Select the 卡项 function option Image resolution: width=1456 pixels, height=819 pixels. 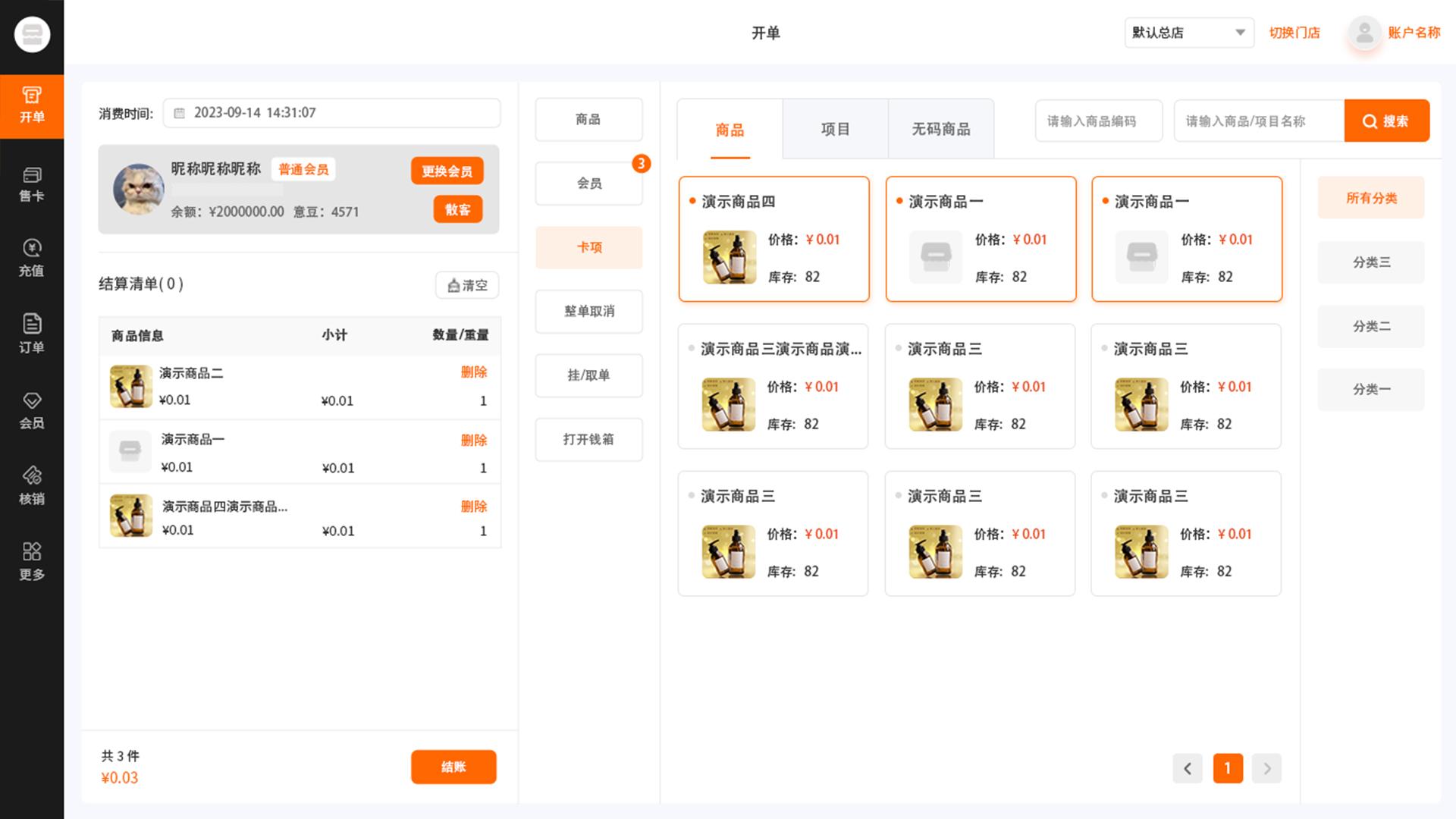click(588, 247)
